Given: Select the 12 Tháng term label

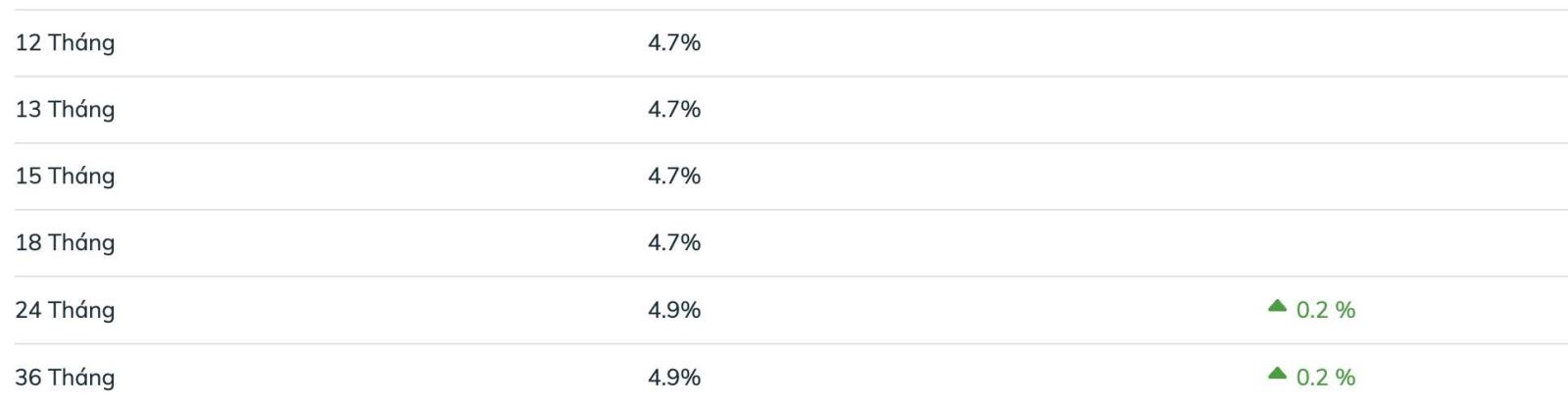Looking at the screenshot, I should tap(65, 43).
